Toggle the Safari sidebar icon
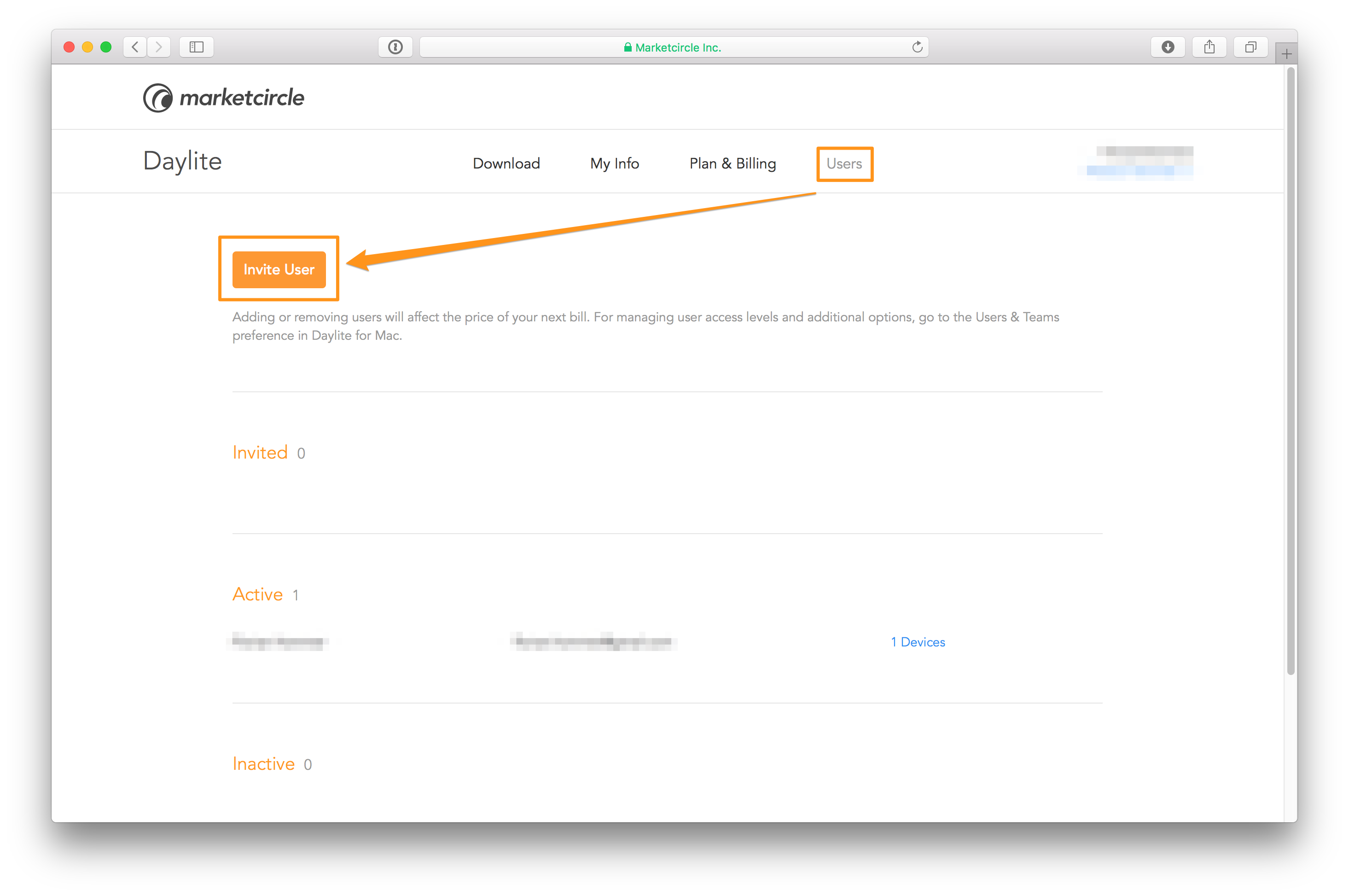Screen dimensions: 1349x896 click(x=197, y=47)
